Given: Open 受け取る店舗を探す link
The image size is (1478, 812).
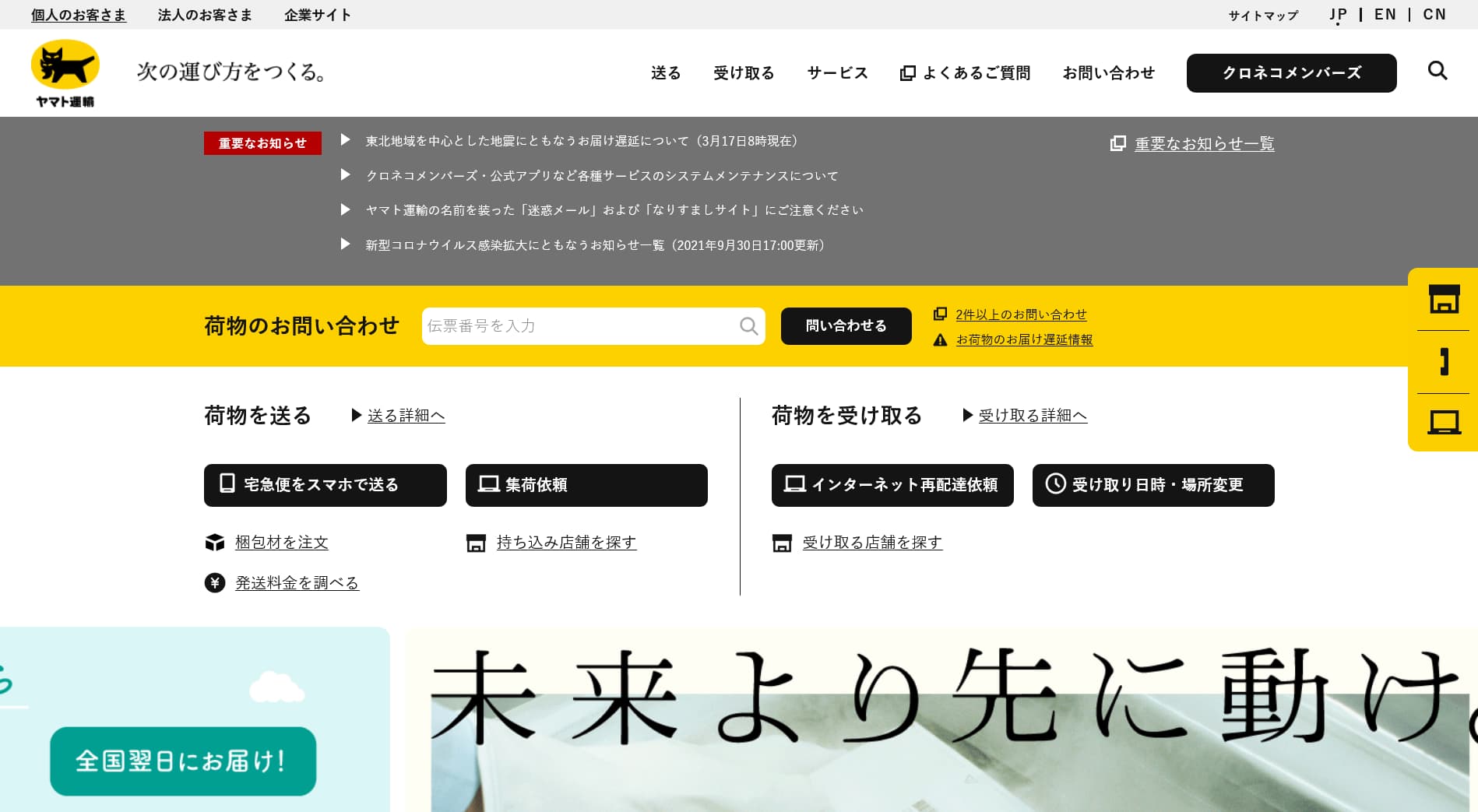Looking at the screenshot, I should tap(872, 543).
